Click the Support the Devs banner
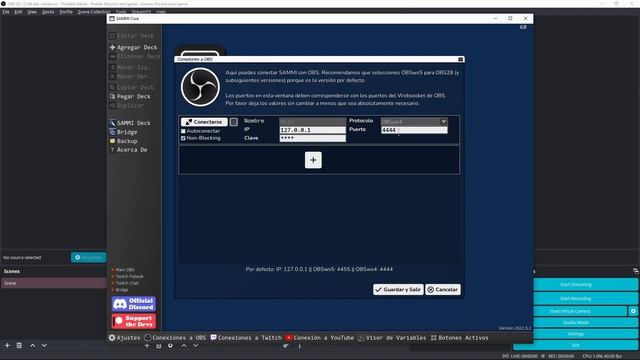This screenshot has height=360, width=640. (134, 321)
